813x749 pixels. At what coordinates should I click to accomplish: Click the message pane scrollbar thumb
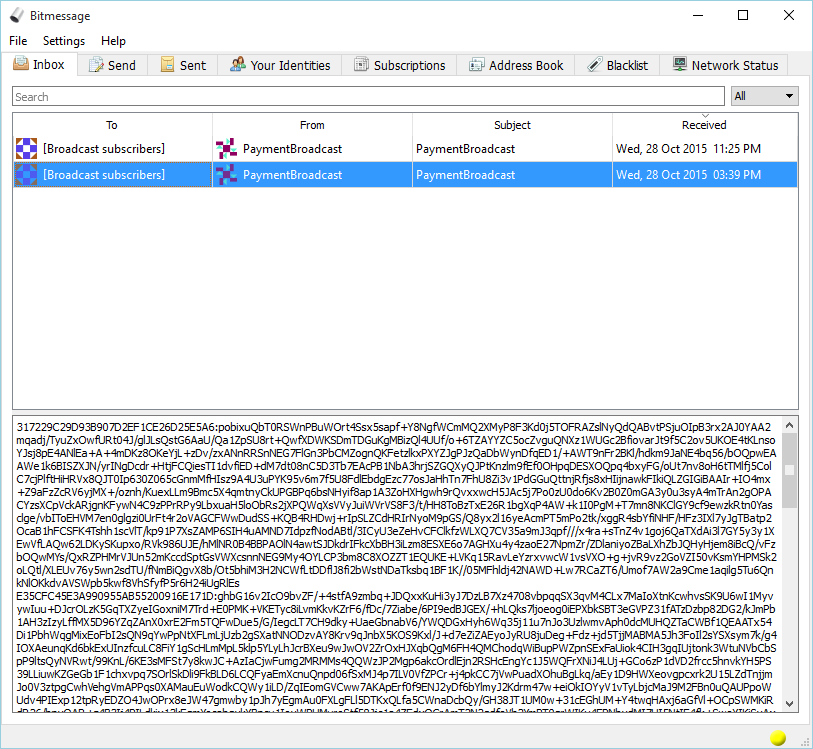point(789,471)
